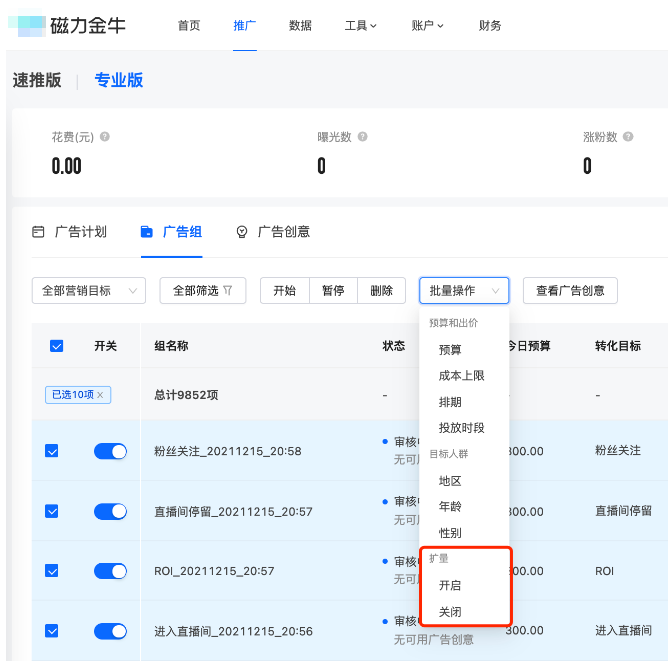670x670 pixels.
Task: Open help icon next to 花费(元)
Action: 105,137
